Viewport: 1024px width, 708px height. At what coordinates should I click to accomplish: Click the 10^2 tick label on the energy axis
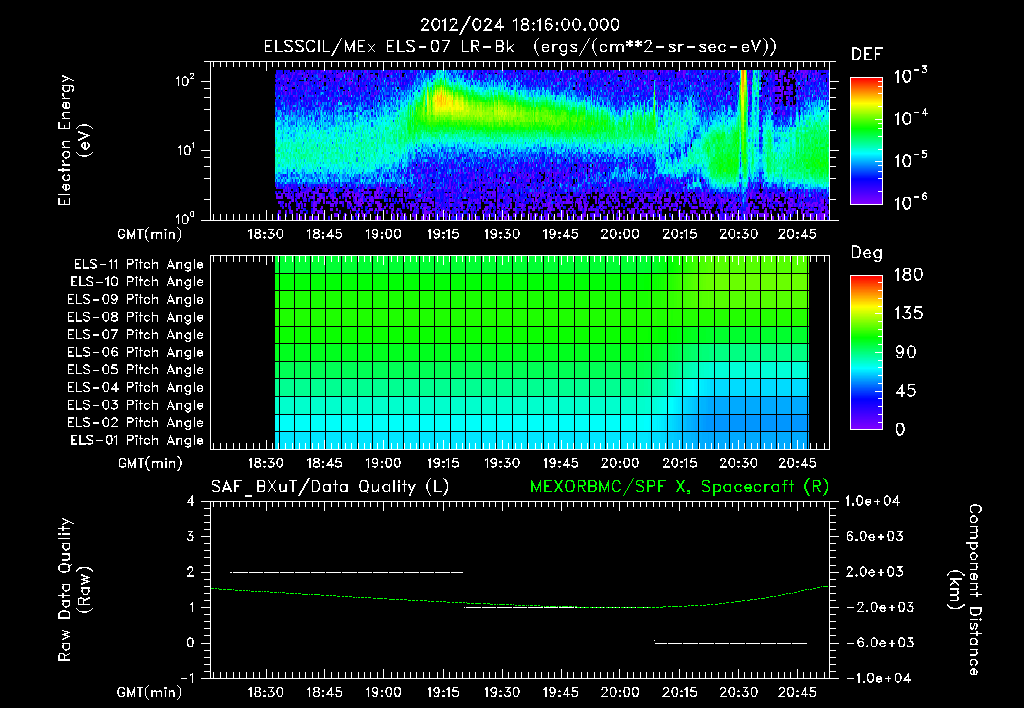tap(185, 81)
